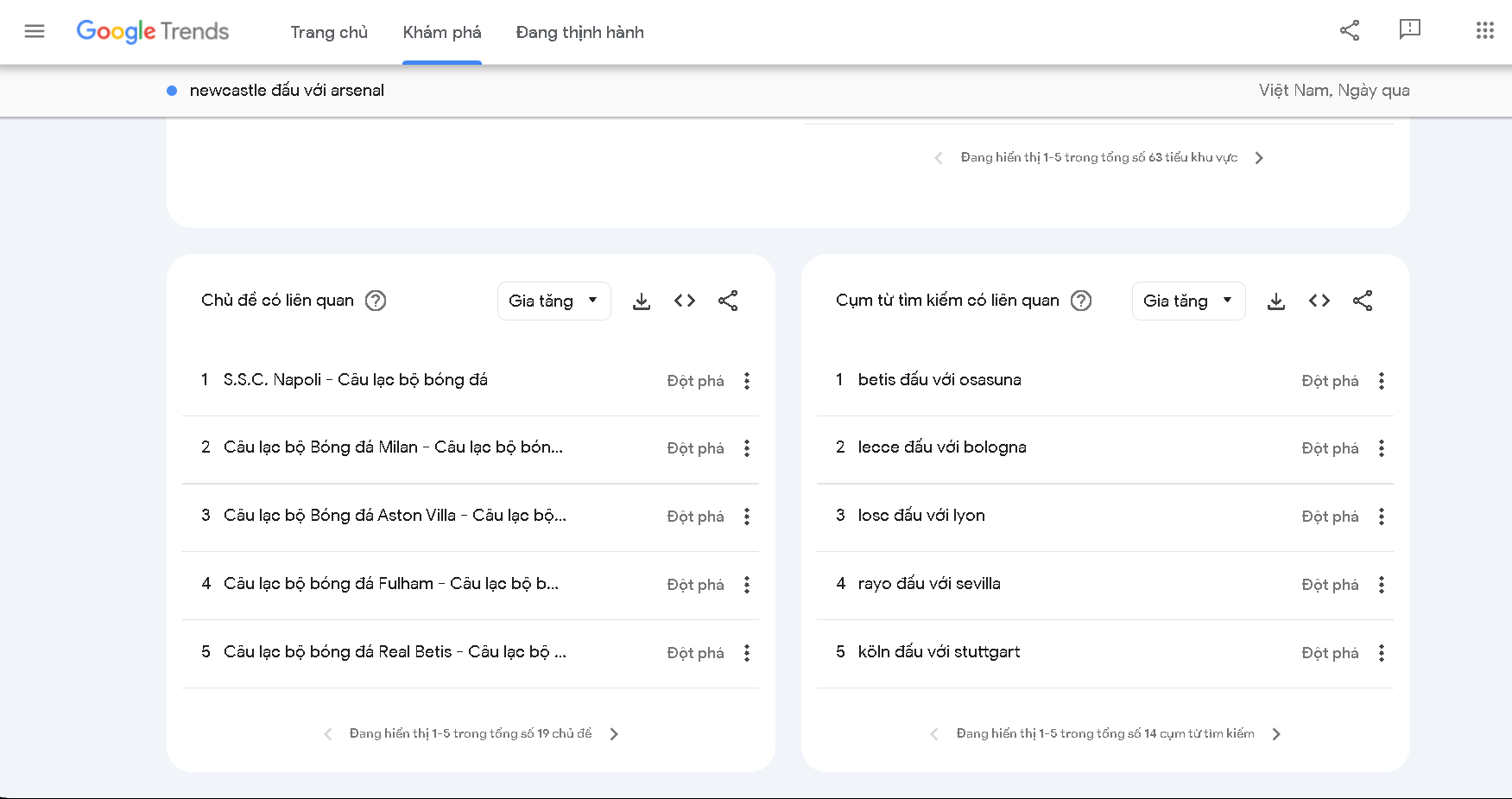Open 'betis đấu với osasuna' query link
This screenshot has height=799, width=1512.
(939, 380)
